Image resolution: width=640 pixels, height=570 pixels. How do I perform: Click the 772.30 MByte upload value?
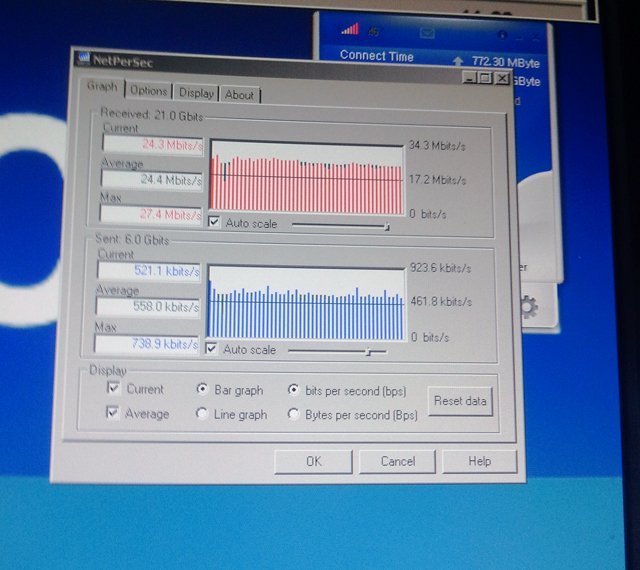[505, 62]
